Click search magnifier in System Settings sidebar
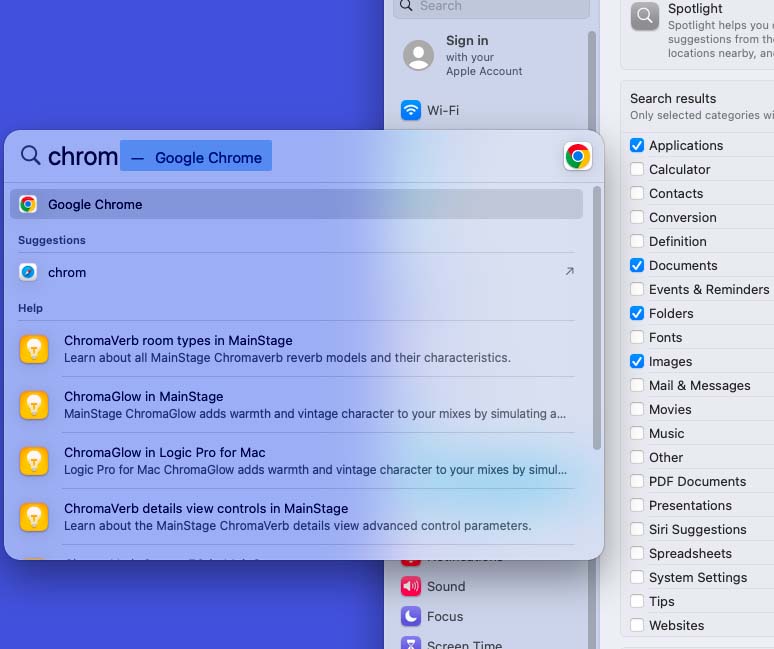 (406, 5)
